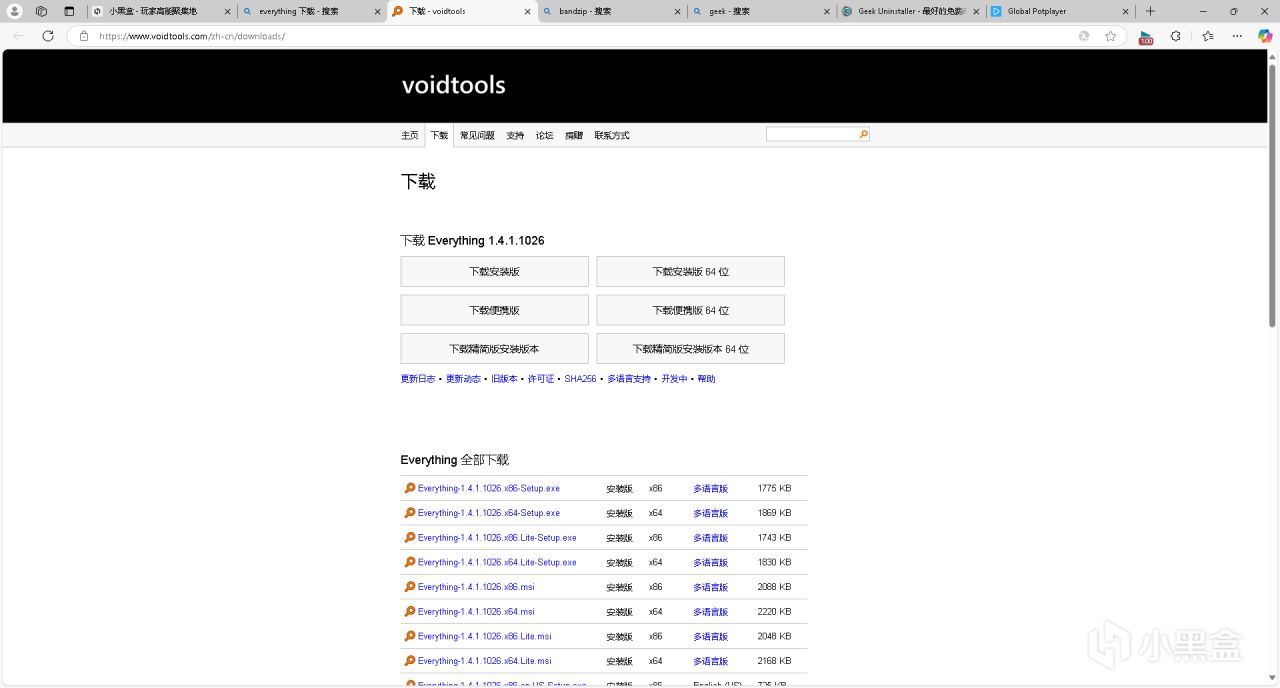Open the 主页 nav item

point(410,135)
